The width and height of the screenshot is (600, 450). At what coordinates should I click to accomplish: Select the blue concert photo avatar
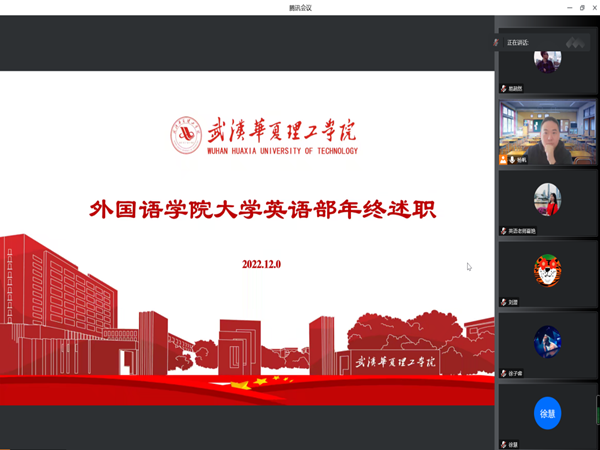548,342
